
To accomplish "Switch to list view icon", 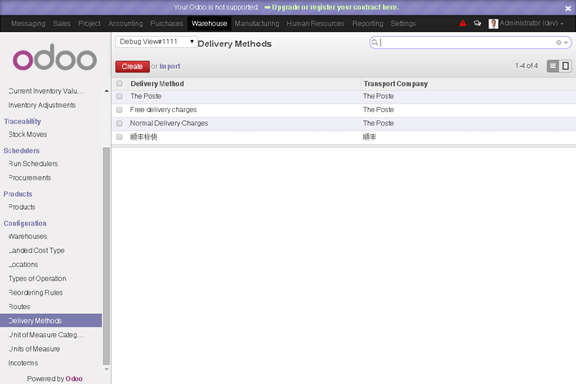I will tap(553, 66).
